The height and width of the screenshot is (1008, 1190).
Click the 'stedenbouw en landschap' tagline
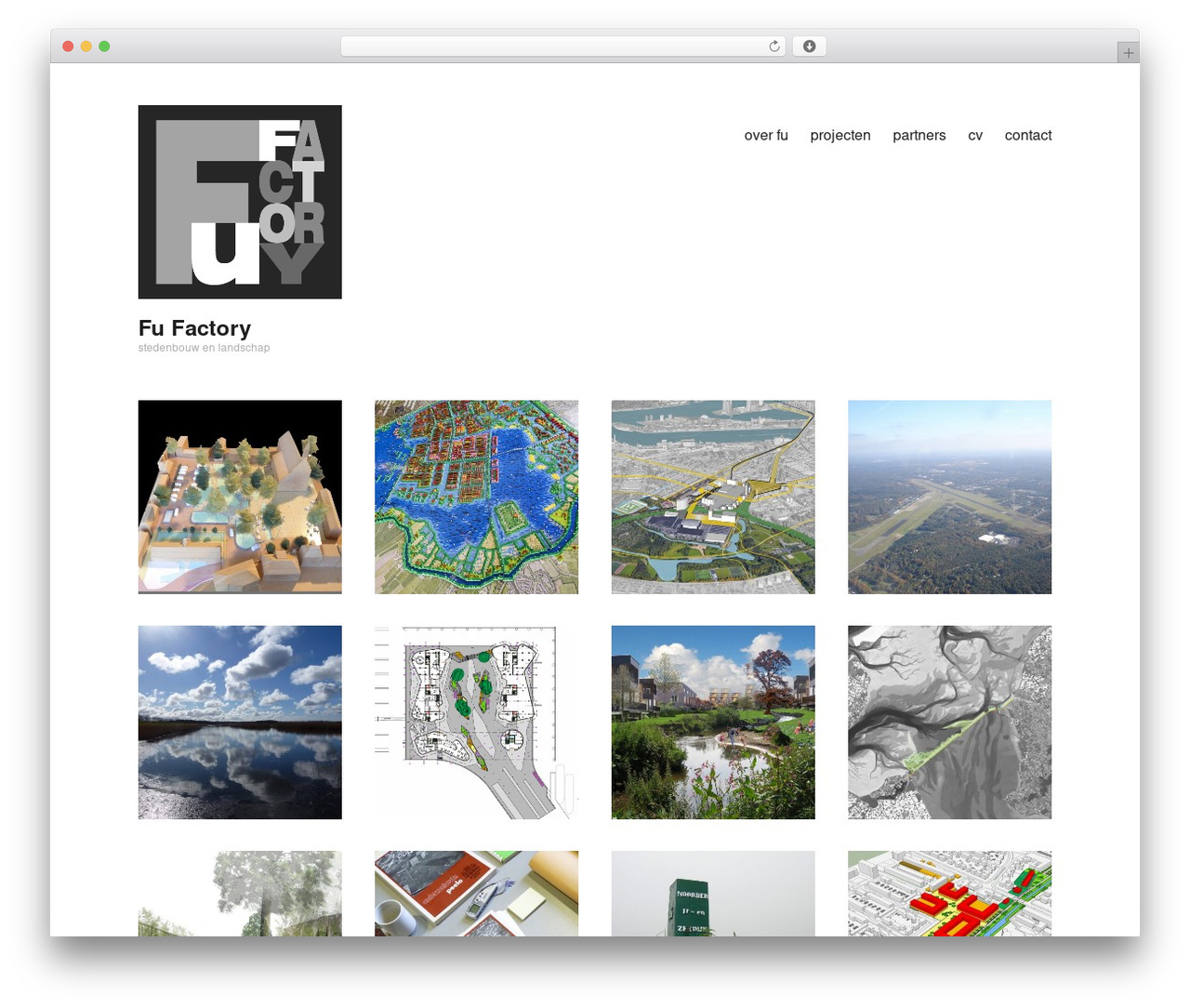tap(204, 348)
